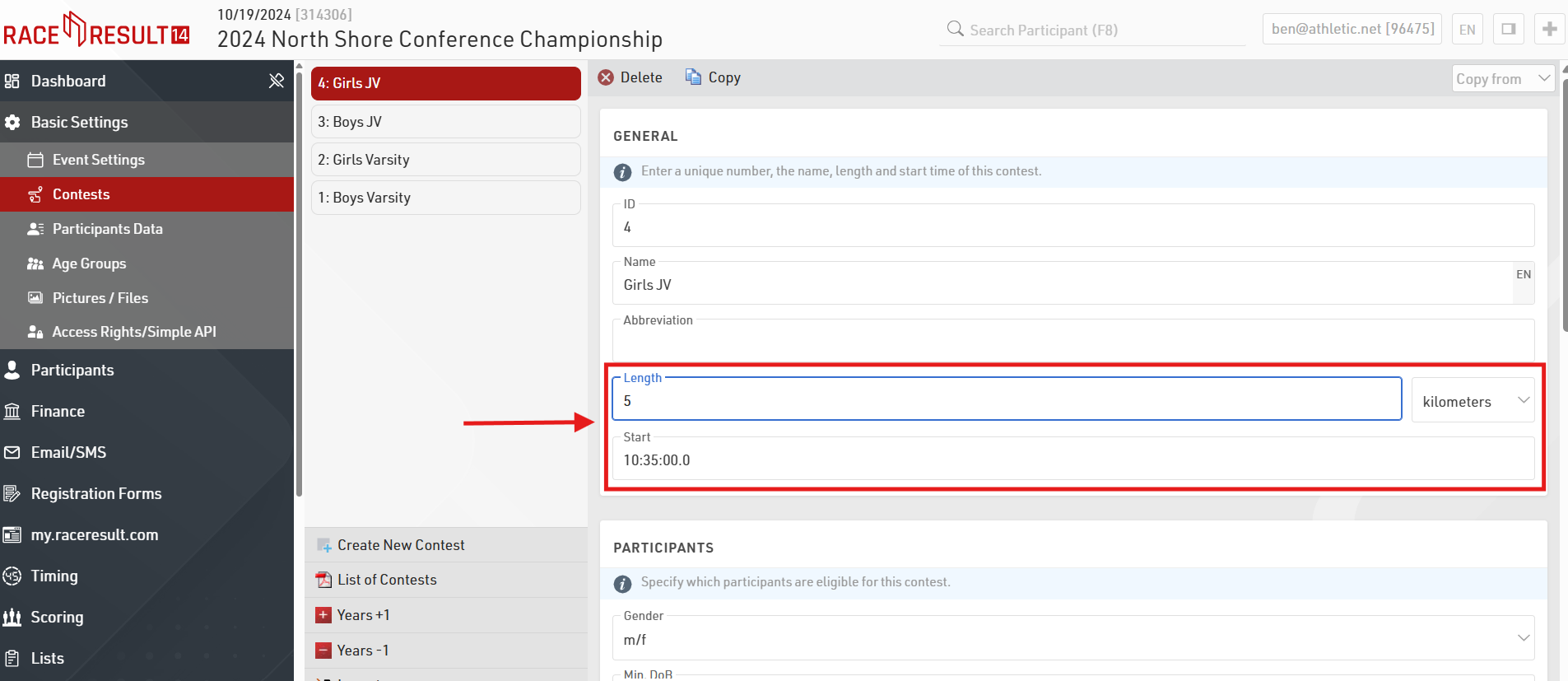Click the search magnifier icon
Viewport: 1568px width, 681px height.
tap(955, 30)
